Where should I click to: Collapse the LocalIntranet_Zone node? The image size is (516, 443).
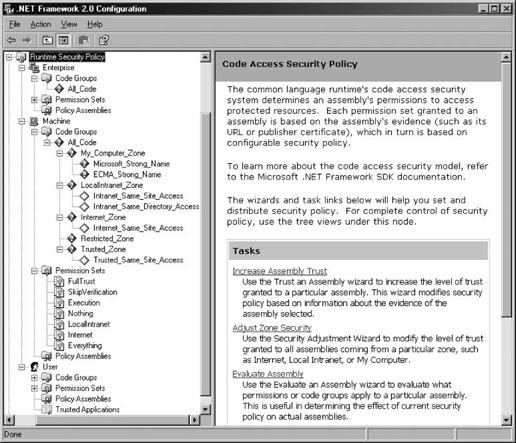[60, 185]
